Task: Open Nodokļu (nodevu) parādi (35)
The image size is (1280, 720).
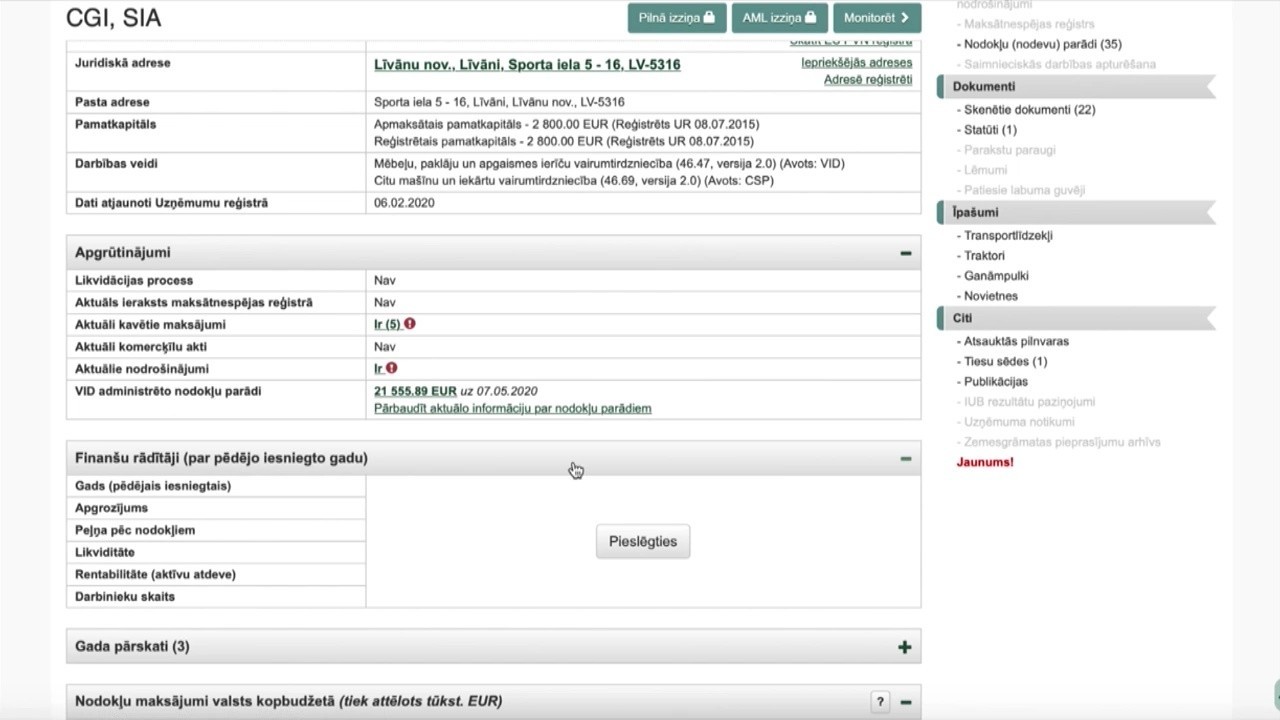Action: click(x=1042, y=44)
